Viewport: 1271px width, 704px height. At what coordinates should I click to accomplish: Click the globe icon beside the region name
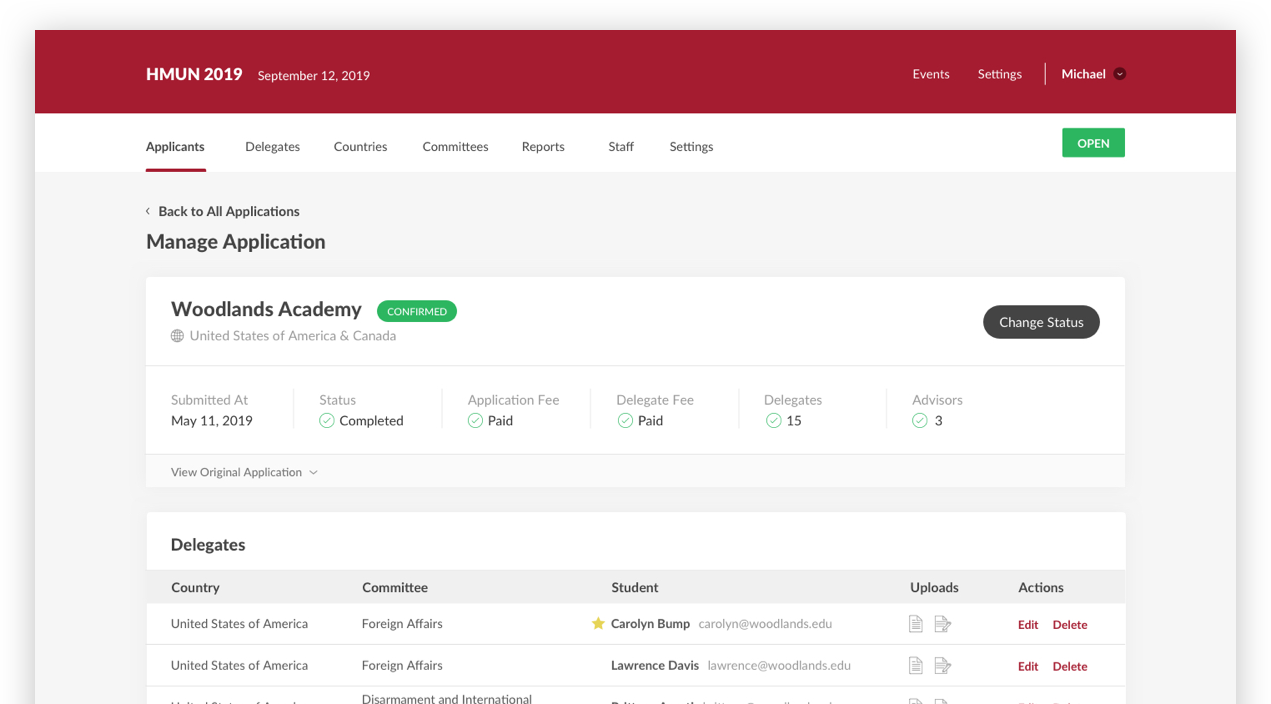pos(176,335)
